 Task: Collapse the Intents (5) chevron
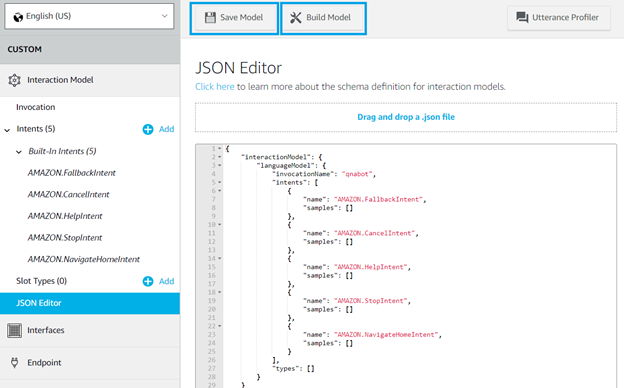[x=7, y=130]
